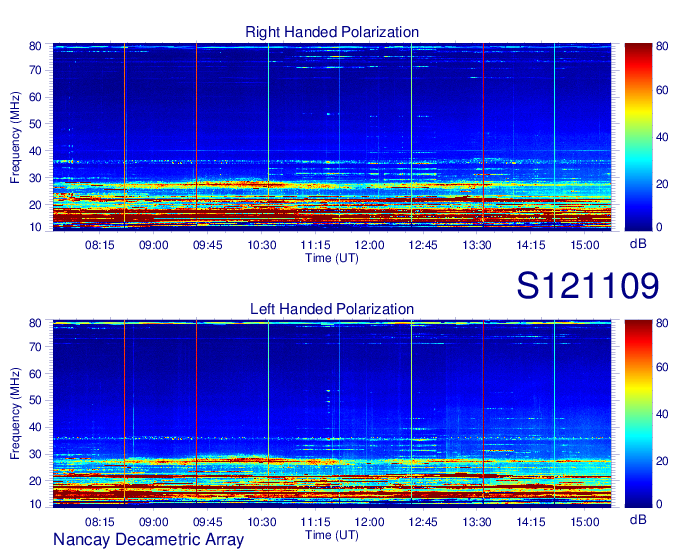Select the S121109 observation label
Viewport: 680px width, 552px height.
(x=588, y=286)
